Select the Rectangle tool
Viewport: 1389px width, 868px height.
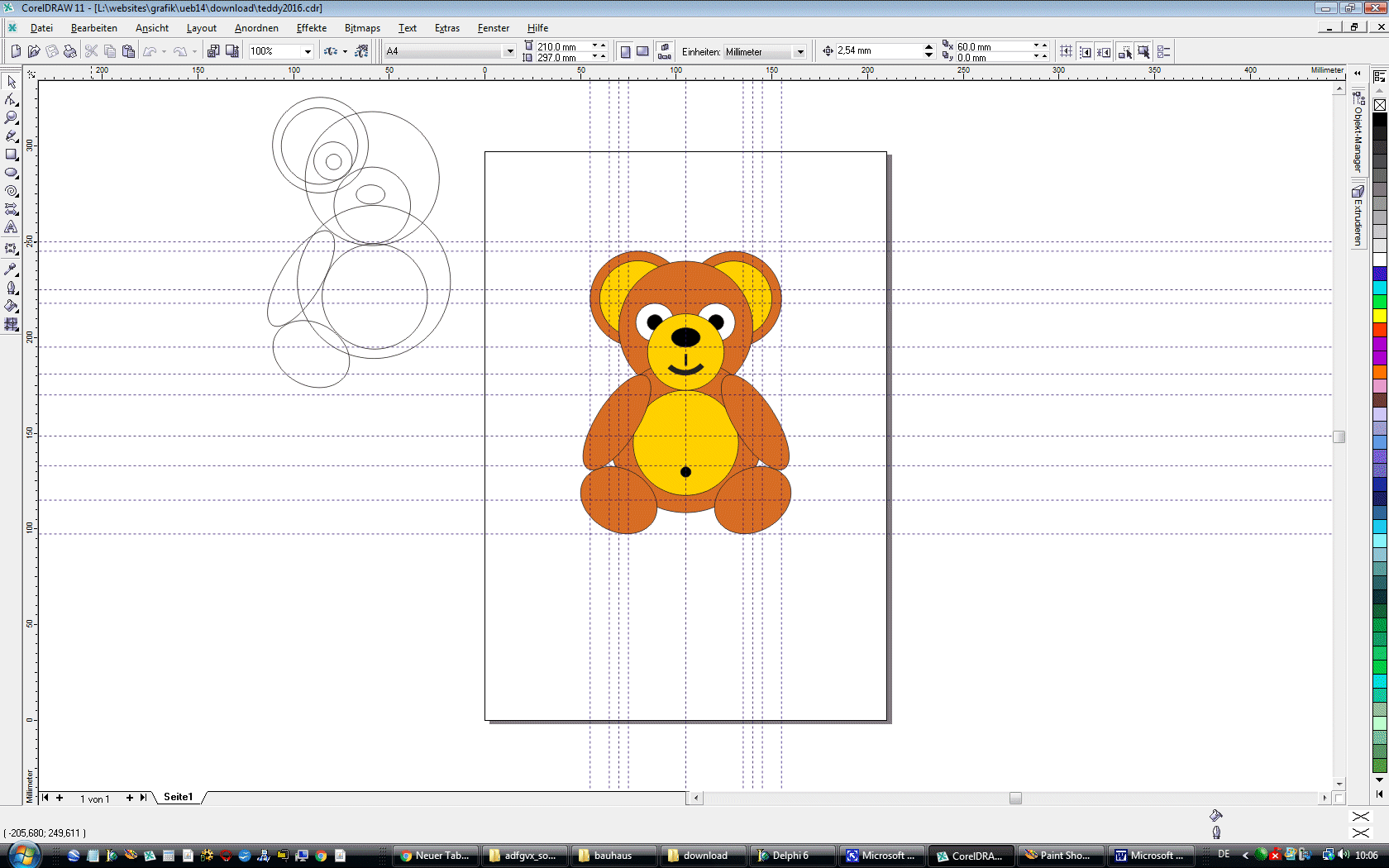point(12,155)
